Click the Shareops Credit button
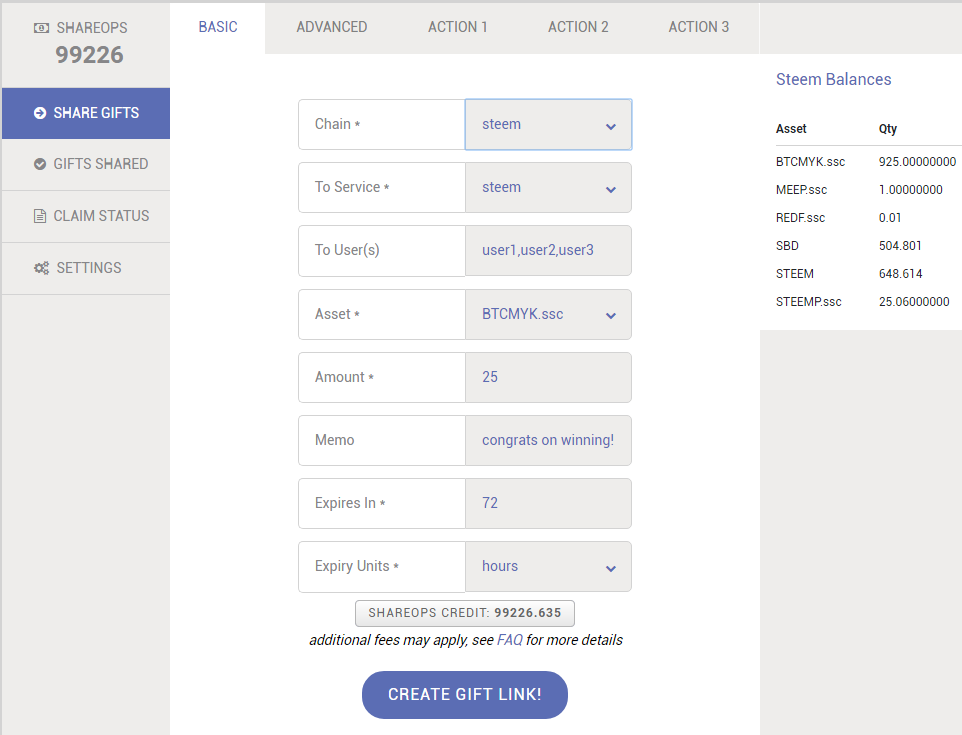Screen dimensions: 962x735 coord(465,613)
